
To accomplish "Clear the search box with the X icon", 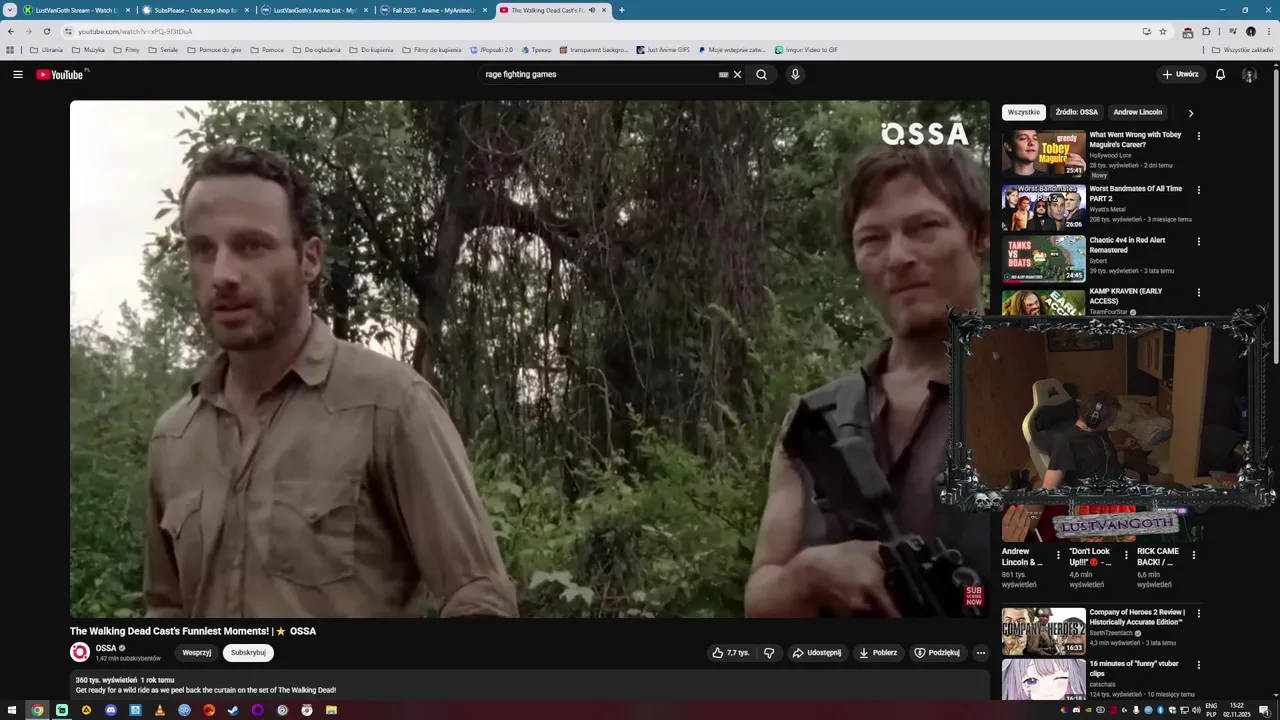I will point(738,74).
